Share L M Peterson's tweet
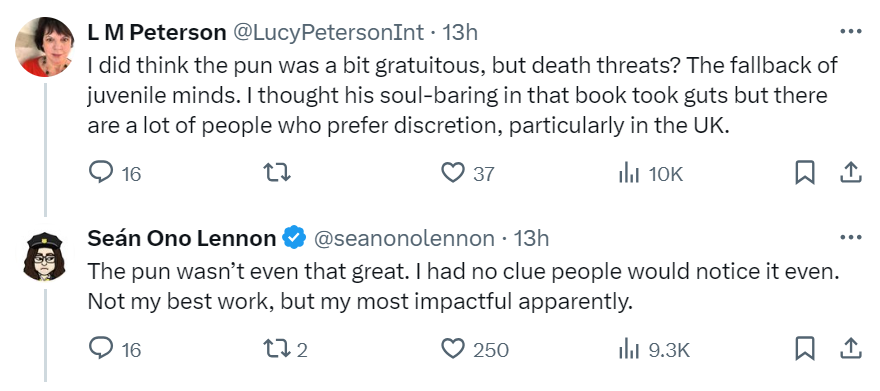Viewport: 880px width, 391px height. [x=850, y=173]
